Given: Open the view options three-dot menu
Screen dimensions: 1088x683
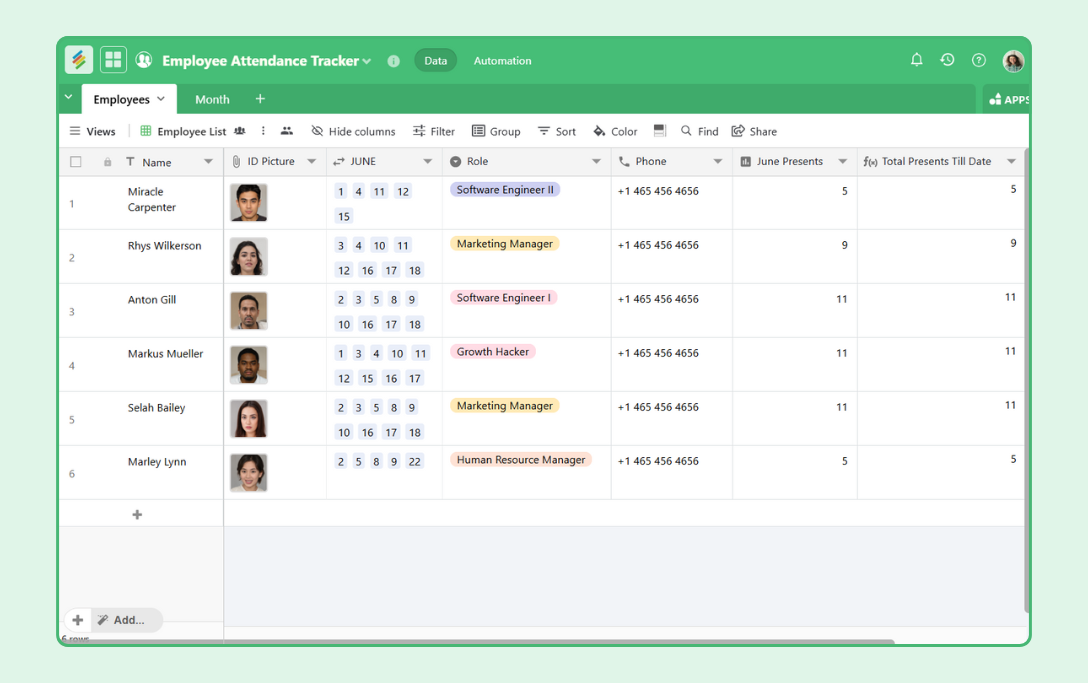Looking at the screenshot, I should click(263, 130).
